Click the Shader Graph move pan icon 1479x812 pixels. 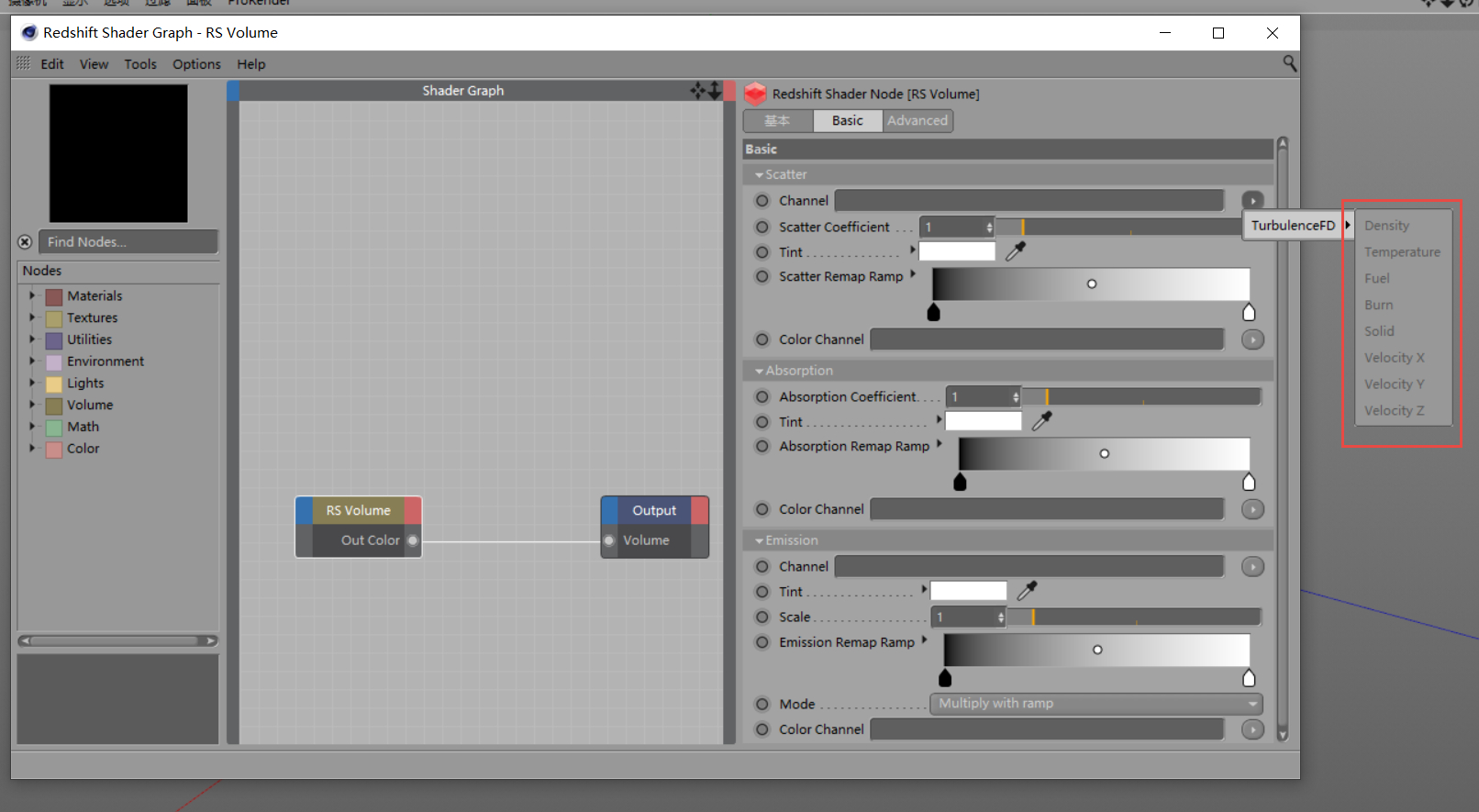(x=698, y=90)
